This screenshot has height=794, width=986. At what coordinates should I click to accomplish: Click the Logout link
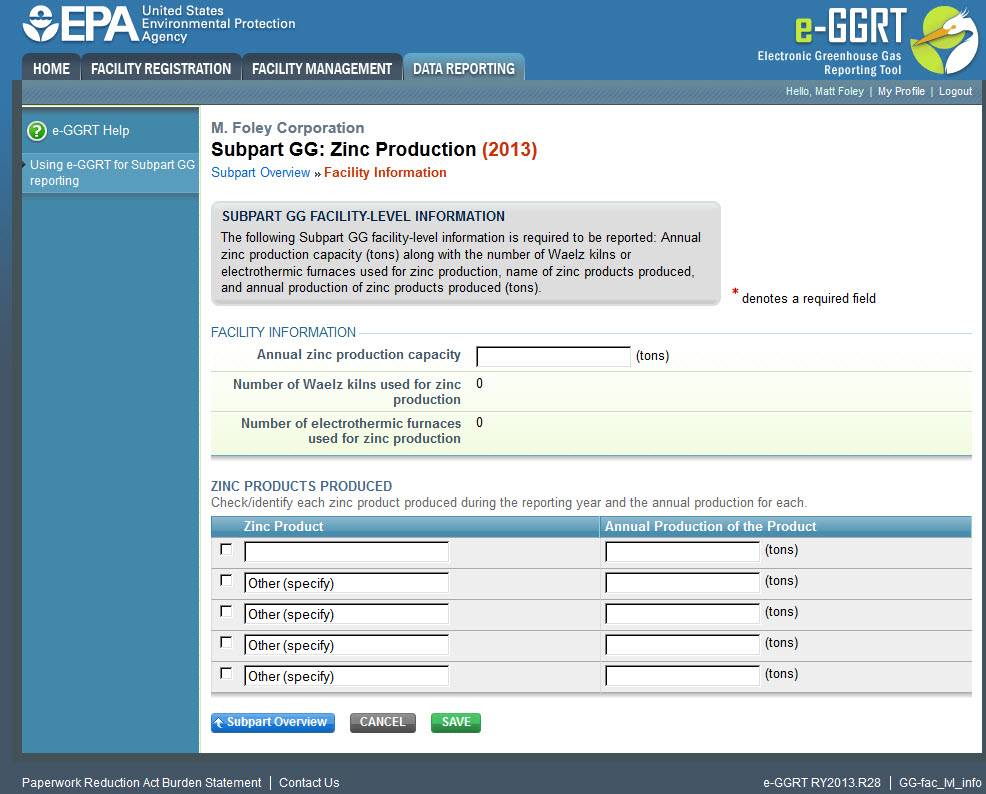[955, 91]
